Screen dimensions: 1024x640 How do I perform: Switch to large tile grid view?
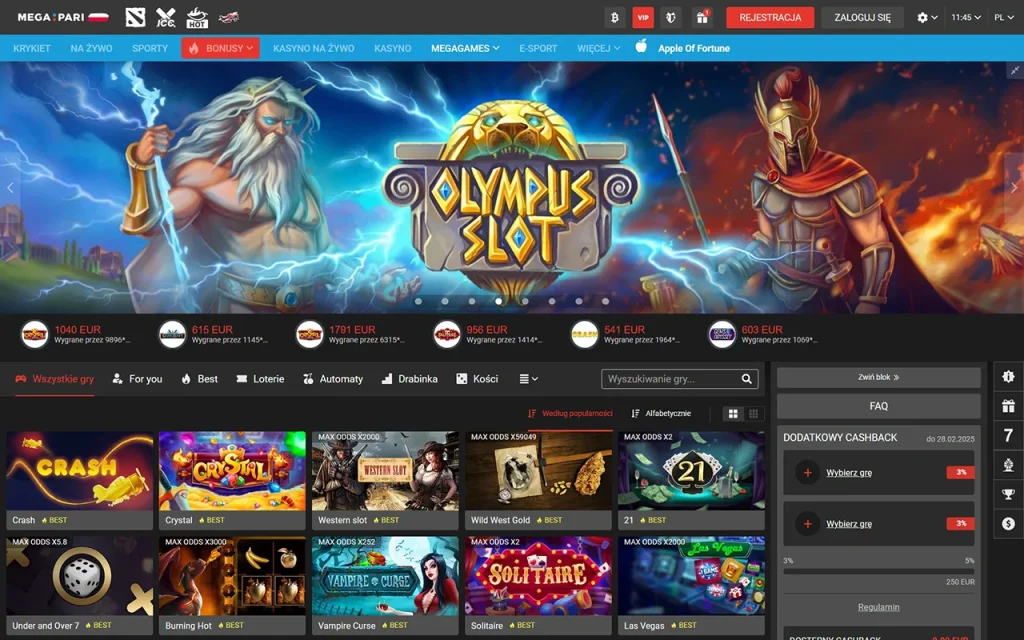pyautogui.click(x=733, y=413)
